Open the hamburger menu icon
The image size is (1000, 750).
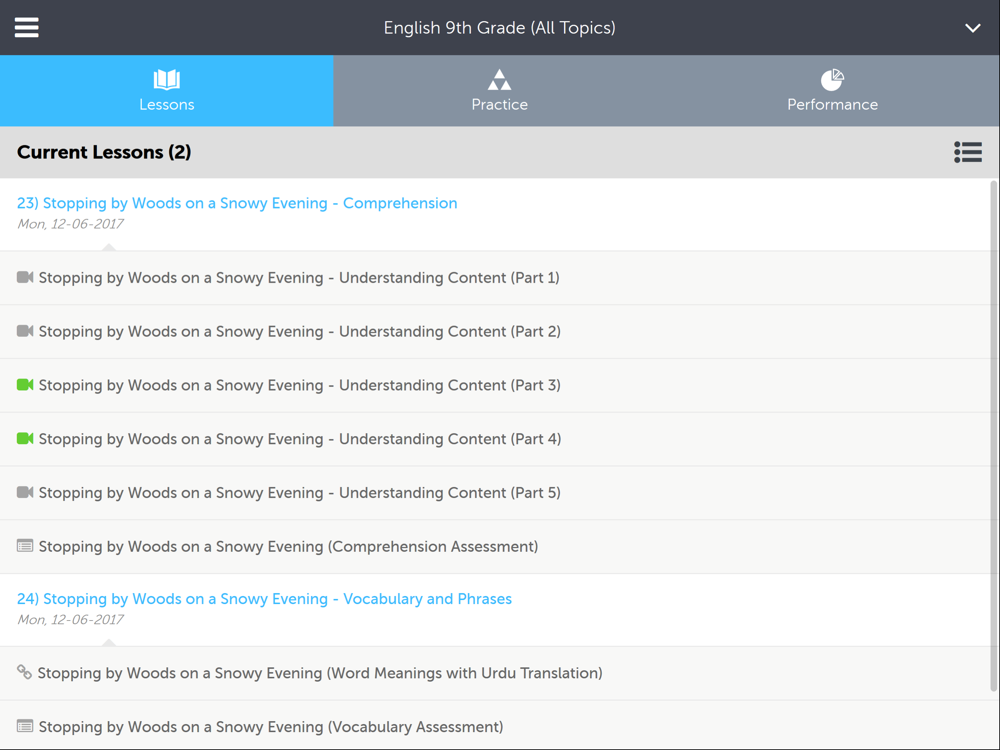click(26, 27)
